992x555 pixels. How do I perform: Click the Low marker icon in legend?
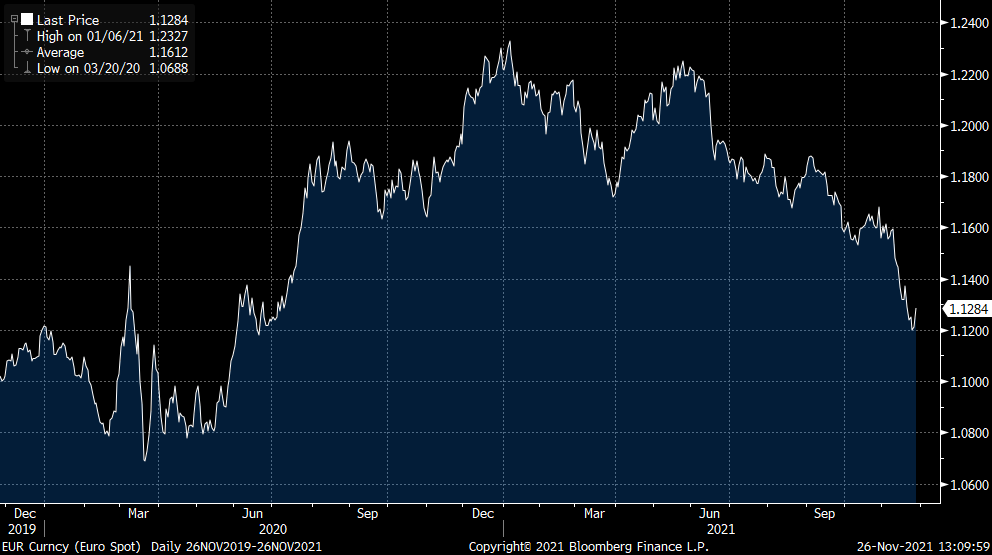tap(26, 68)
